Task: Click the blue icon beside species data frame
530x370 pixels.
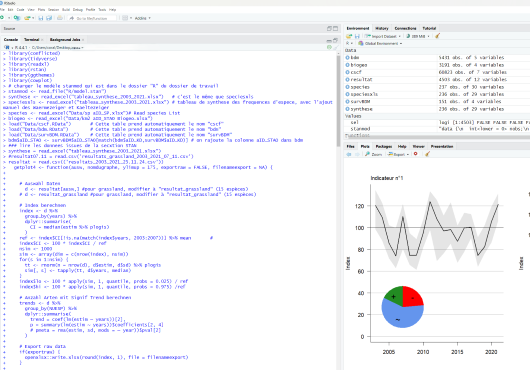Action: [347, 87]
